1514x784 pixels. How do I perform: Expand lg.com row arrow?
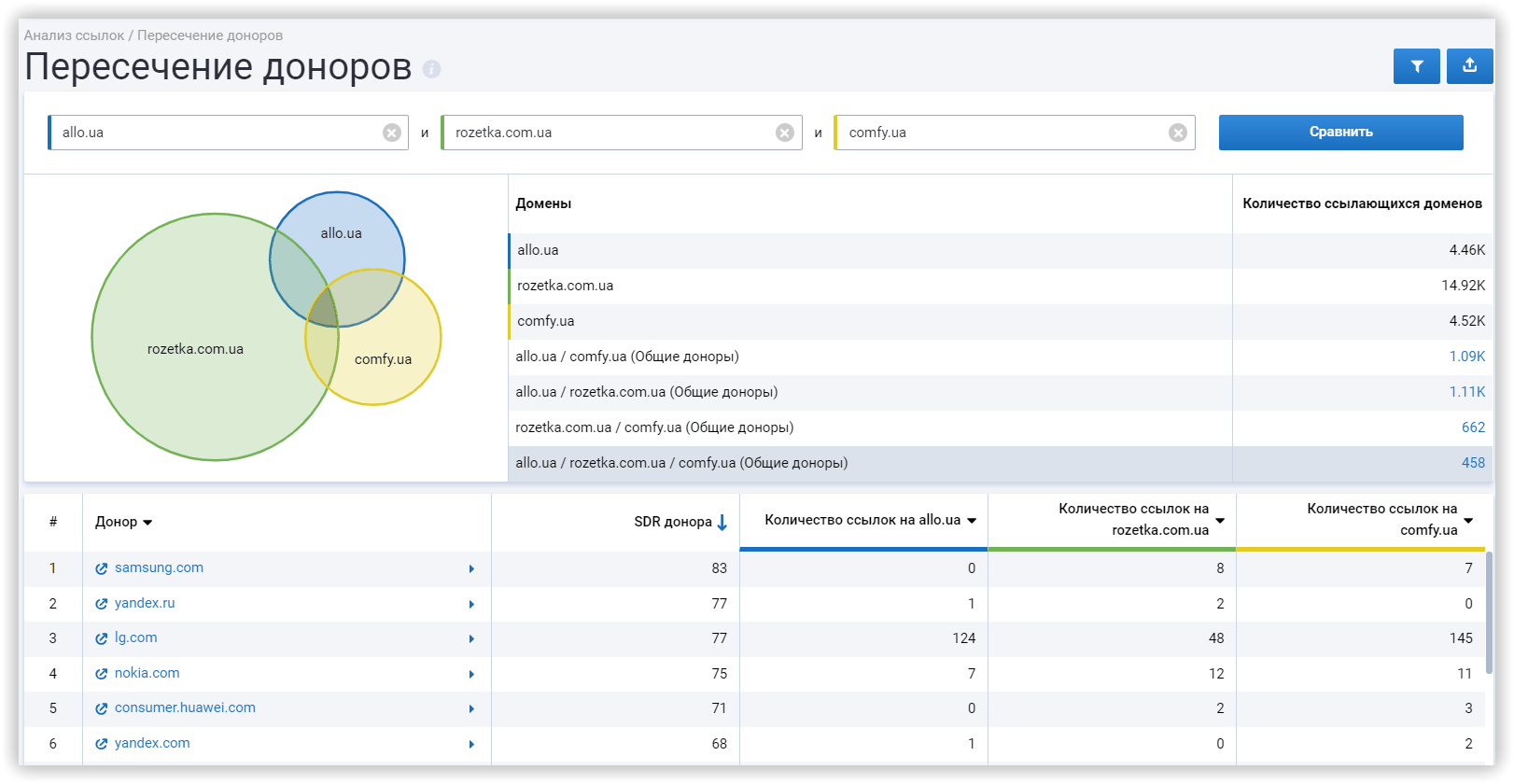(471, 638)
